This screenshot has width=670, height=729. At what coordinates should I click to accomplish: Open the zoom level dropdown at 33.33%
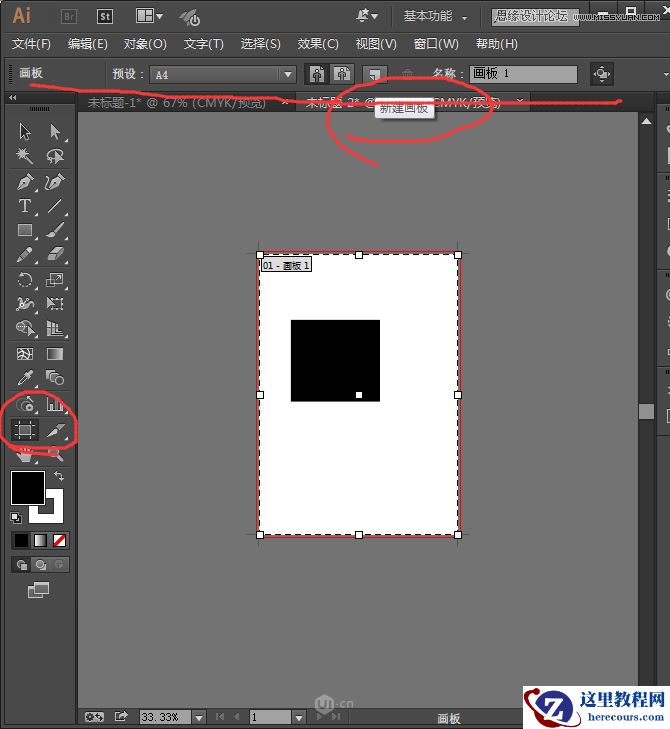(199, 717)
